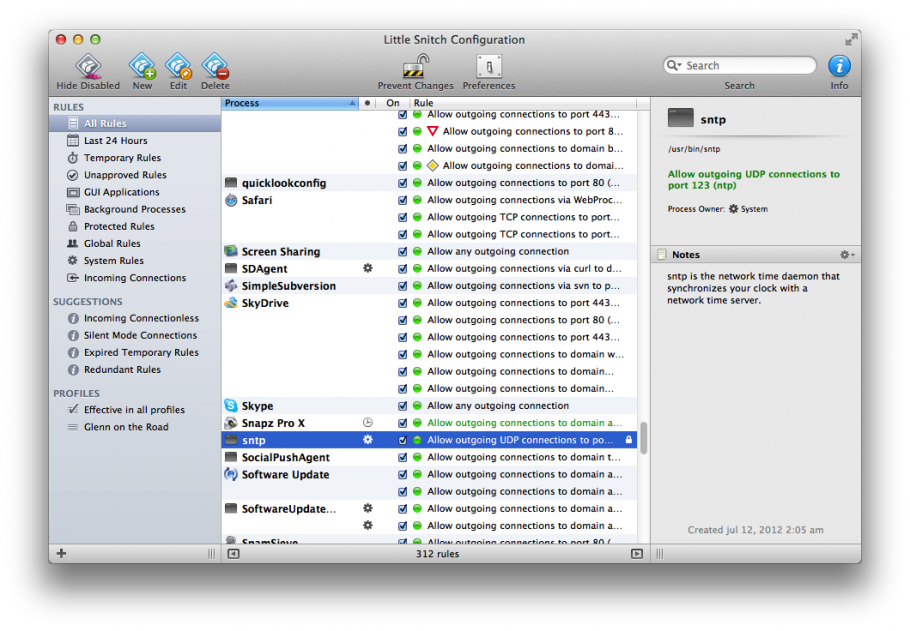Click the SkyDrive cloud icon
The height and width of the screenshot is (631, 910).
[231, 303]
